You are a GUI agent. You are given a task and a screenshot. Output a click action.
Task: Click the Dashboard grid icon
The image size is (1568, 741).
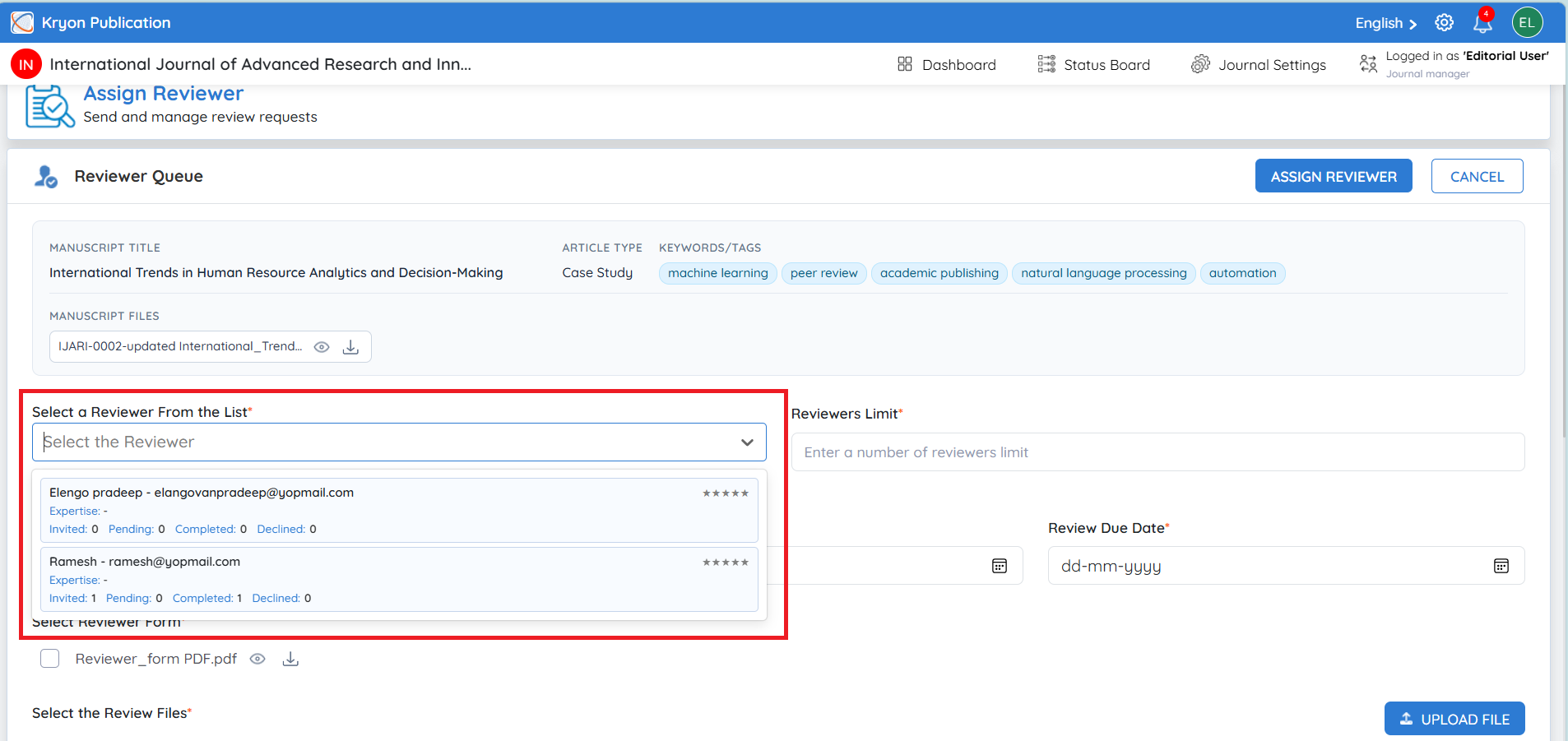tap(905, 64)
